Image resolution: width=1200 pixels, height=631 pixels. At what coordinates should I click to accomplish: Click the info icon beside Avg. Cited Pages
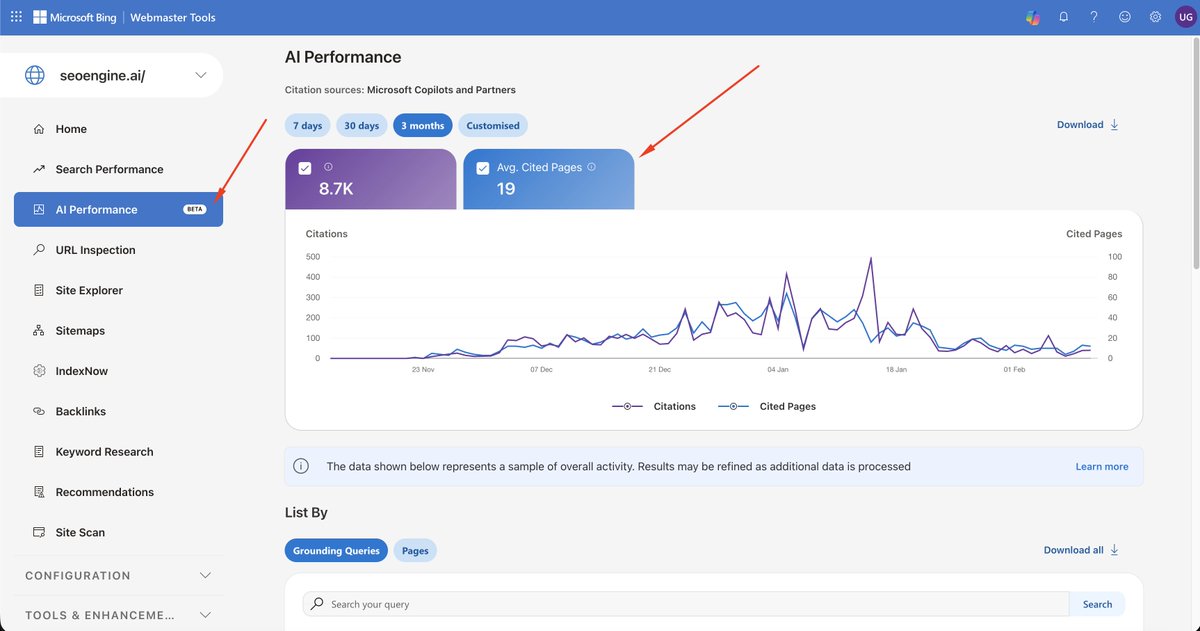[592, 167]
